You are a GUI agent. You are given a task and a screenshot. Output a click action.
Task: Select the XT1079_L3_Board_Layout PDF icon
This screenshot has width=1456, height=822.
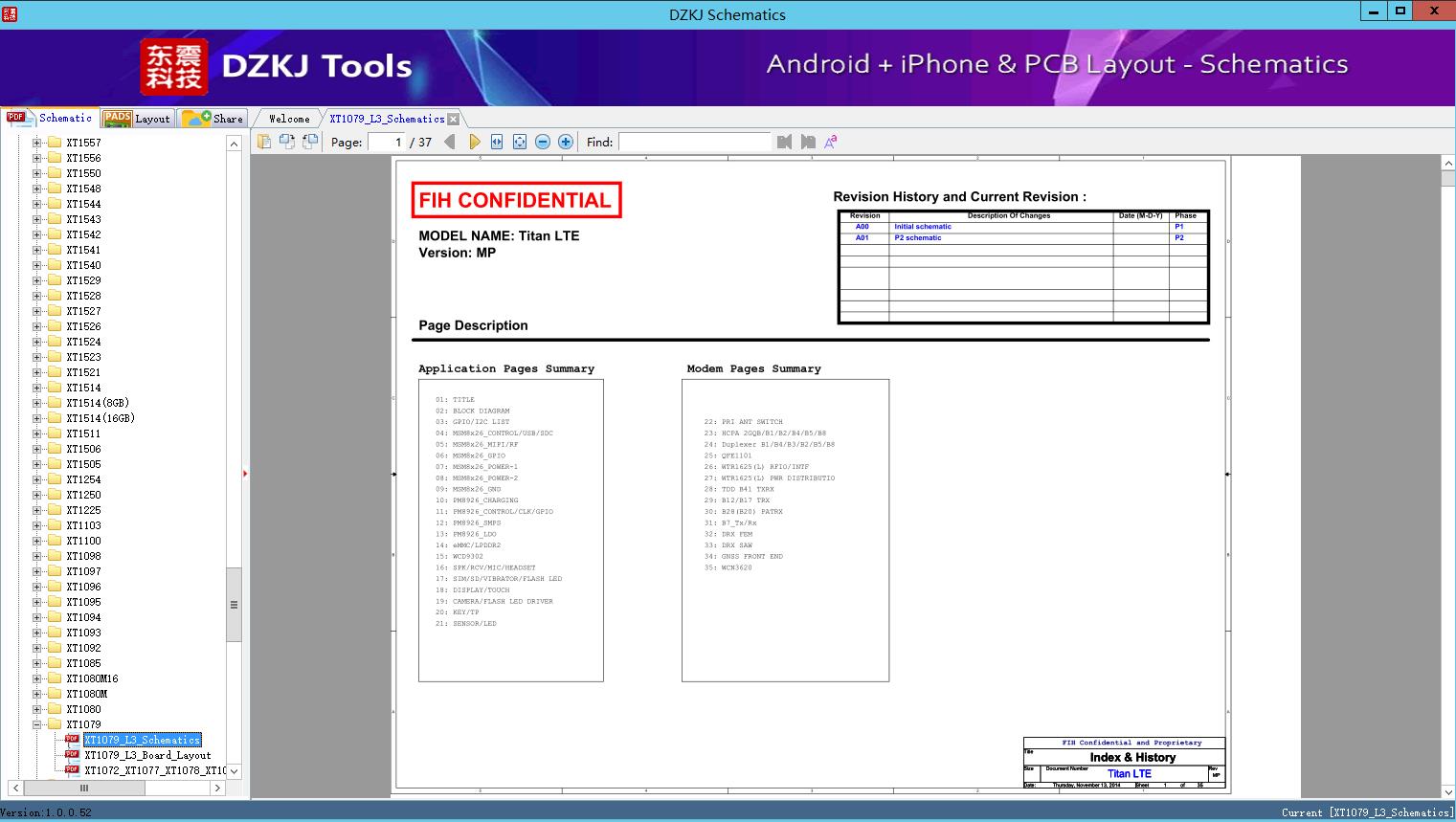tap(72, 755)
